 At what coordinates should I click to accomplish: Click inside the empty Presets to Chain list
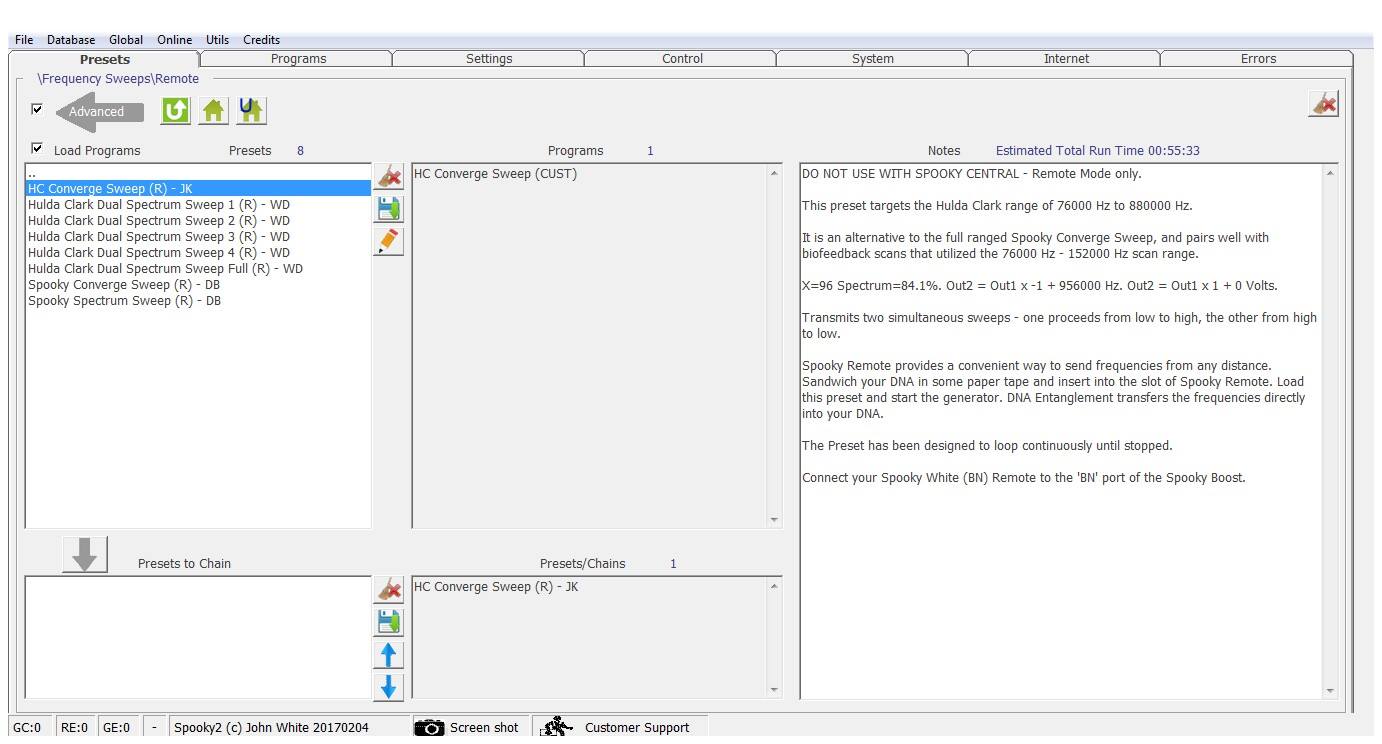(x=198, y=637)
